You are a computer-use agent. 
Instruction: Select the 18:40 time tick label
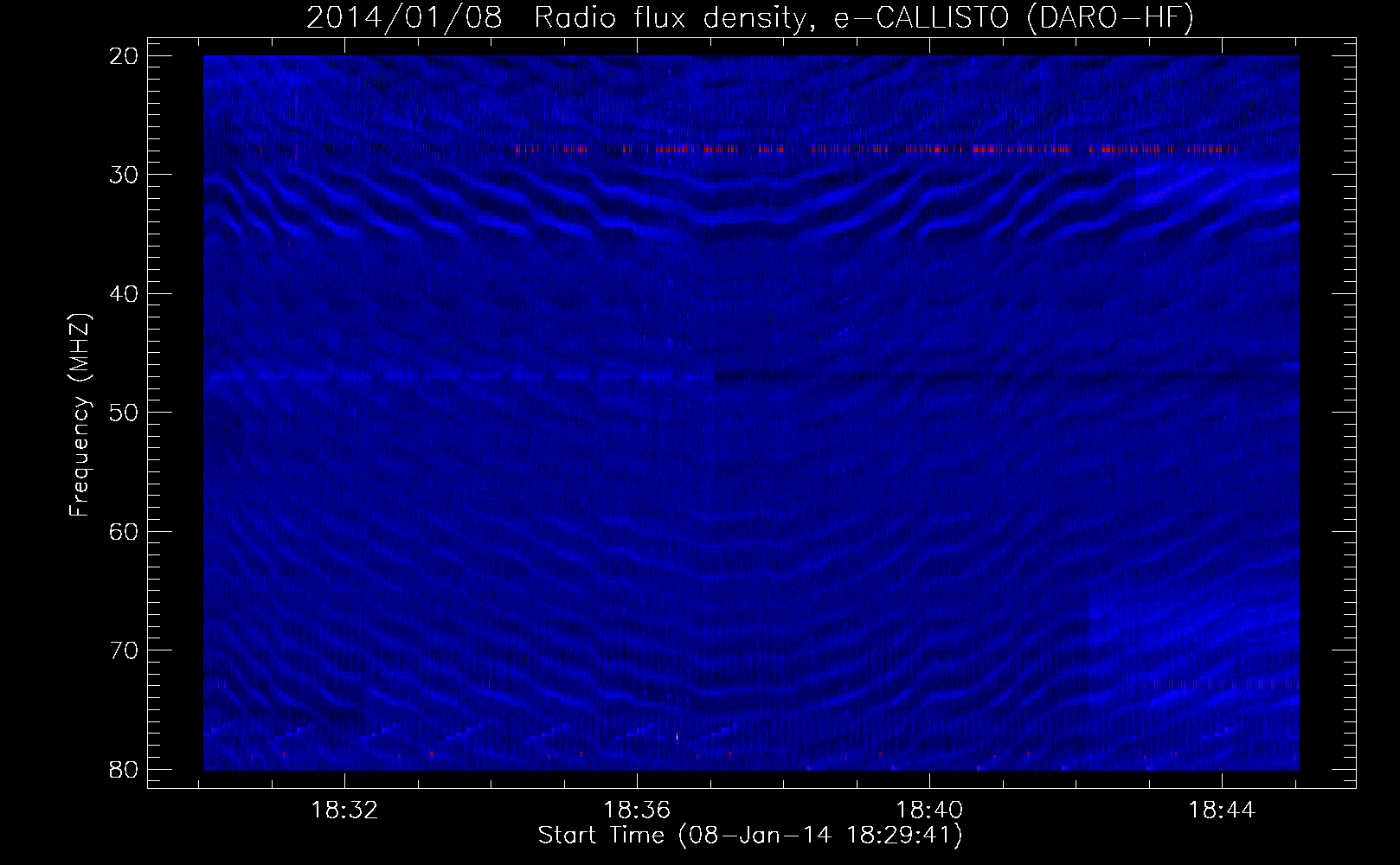click(929, 811)
